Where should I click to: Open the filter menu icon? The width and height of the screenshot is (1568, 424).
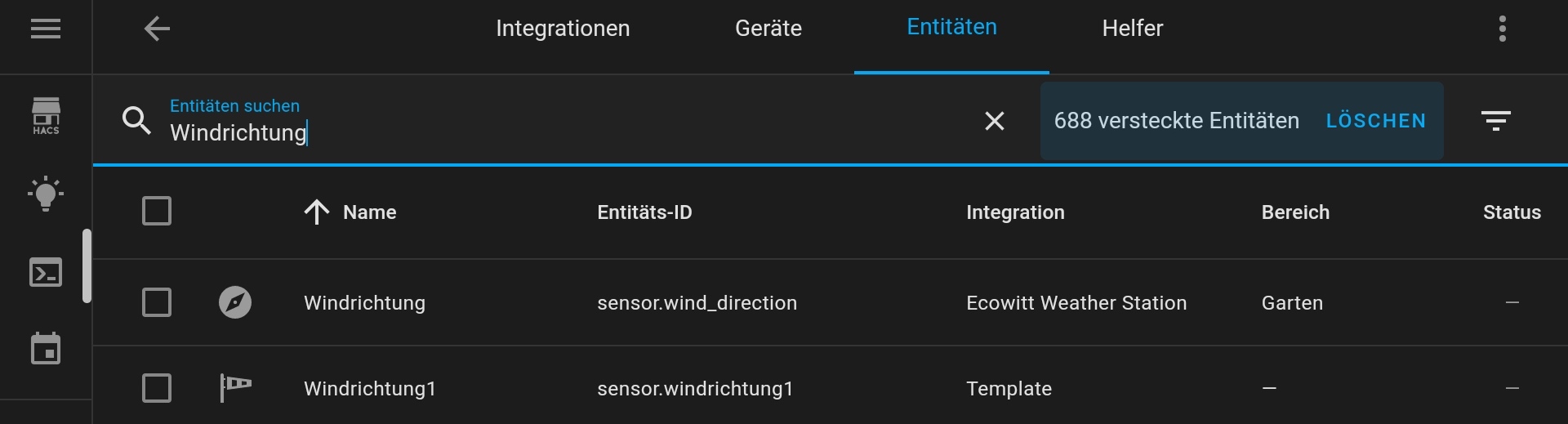[x=1495, y=122]
